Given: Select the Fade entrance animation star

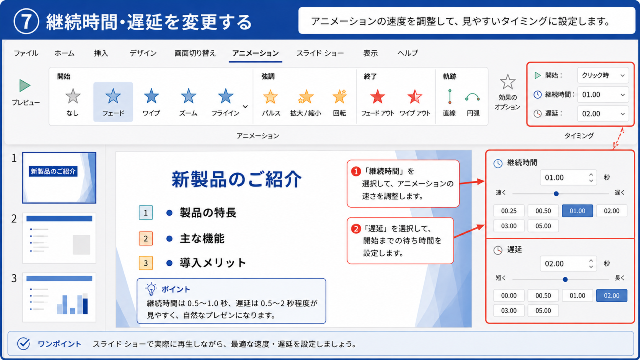Looking at the screenshot, I should (x=113, y=97).
